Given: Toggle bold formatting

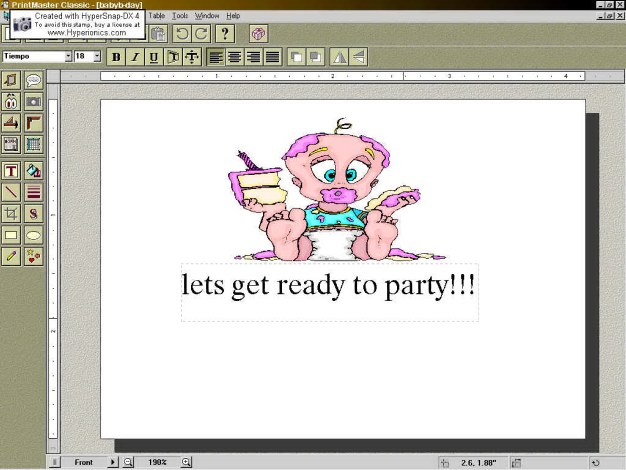Looking at the screenshot, I should pos(116,57).
